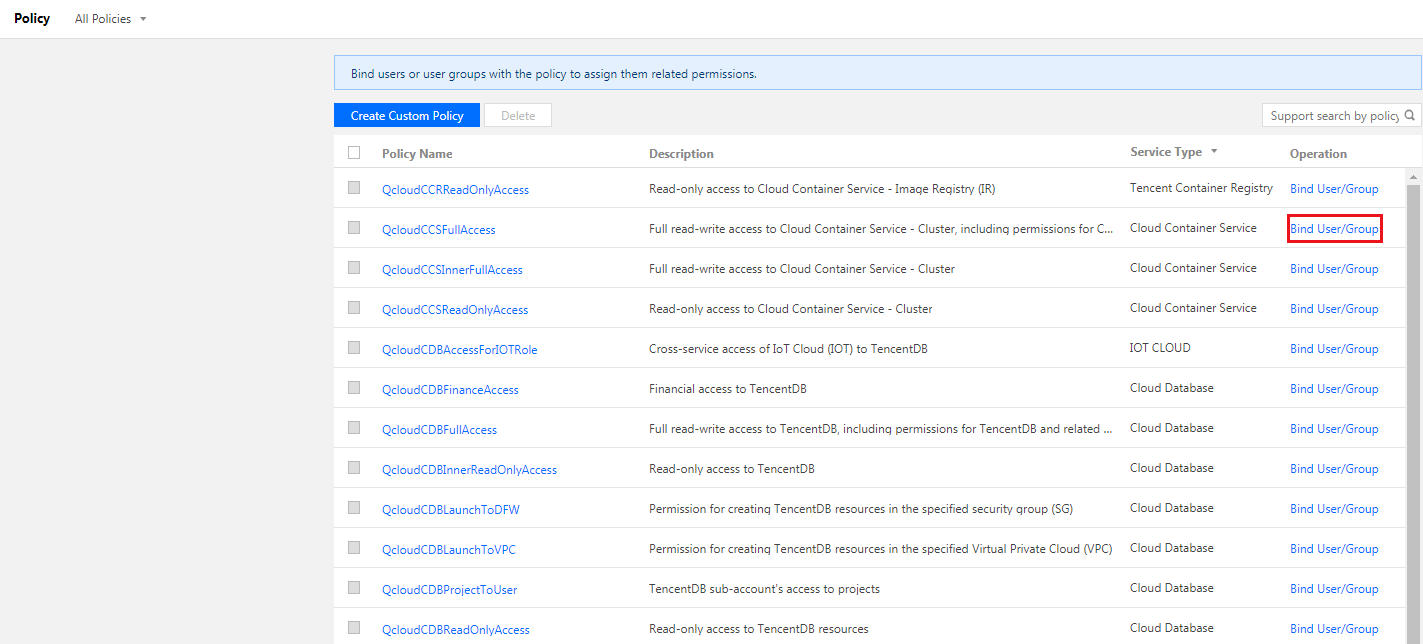Click the search magnifier icon
The image size is (1423, 644).
point(1410,115)
